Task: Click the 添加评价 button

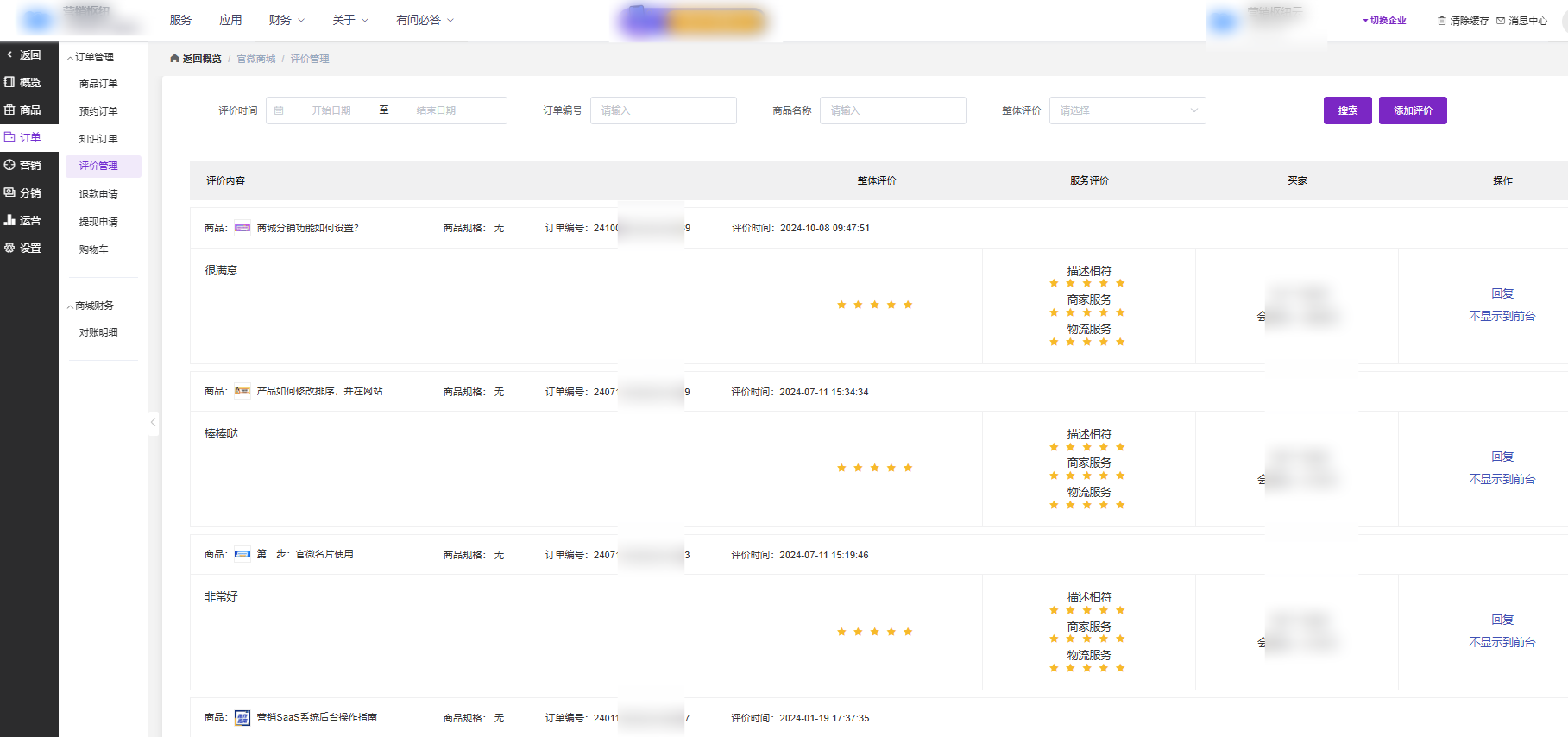Action: [x=1413, y=110]
